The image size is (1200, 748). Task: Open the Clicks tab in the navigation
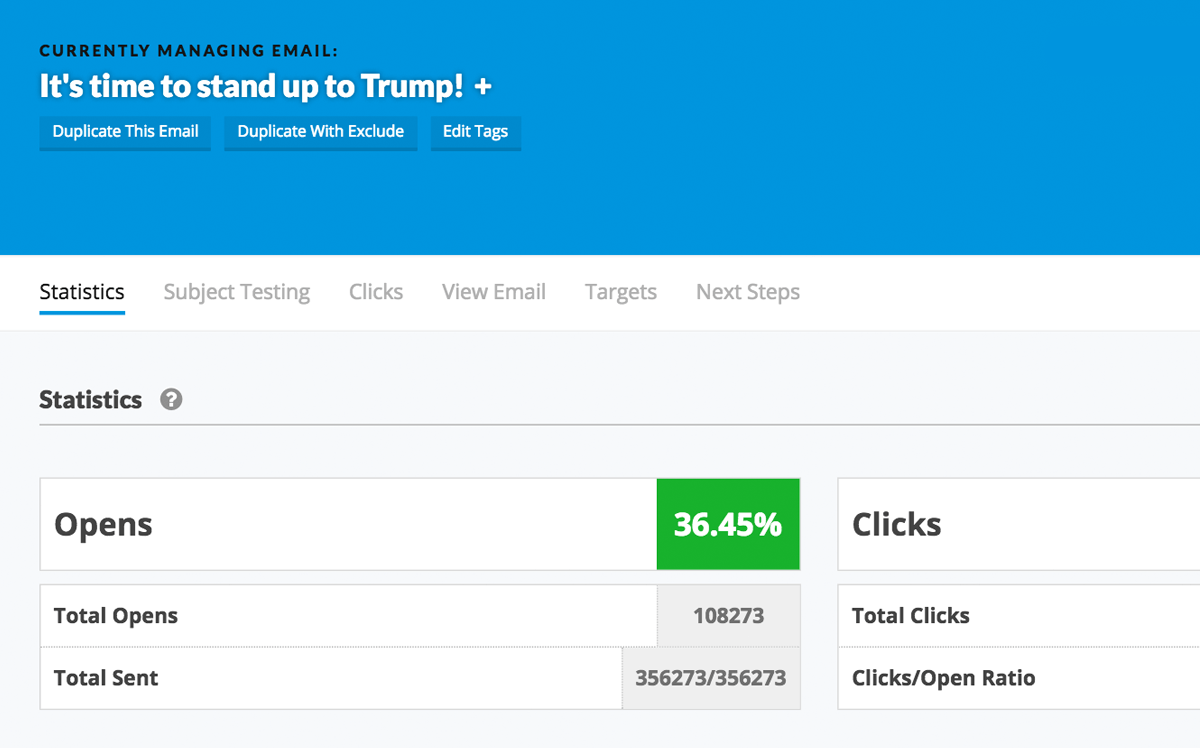point(376,292)
